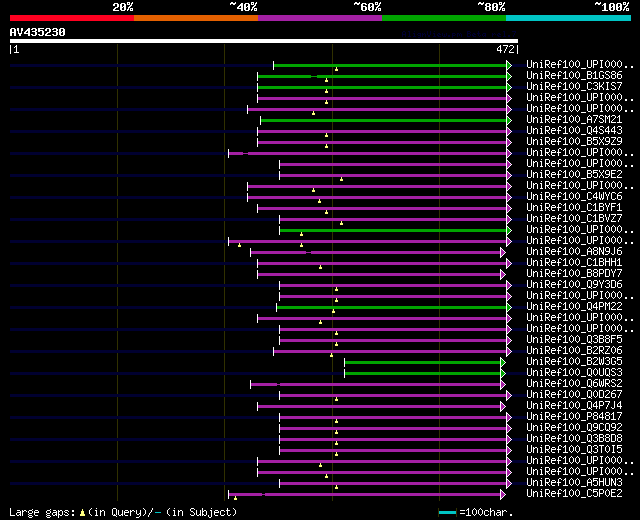640x520 pixels.
Task: Select the UniRef100_C1BYF1 label
Action: 574,208
